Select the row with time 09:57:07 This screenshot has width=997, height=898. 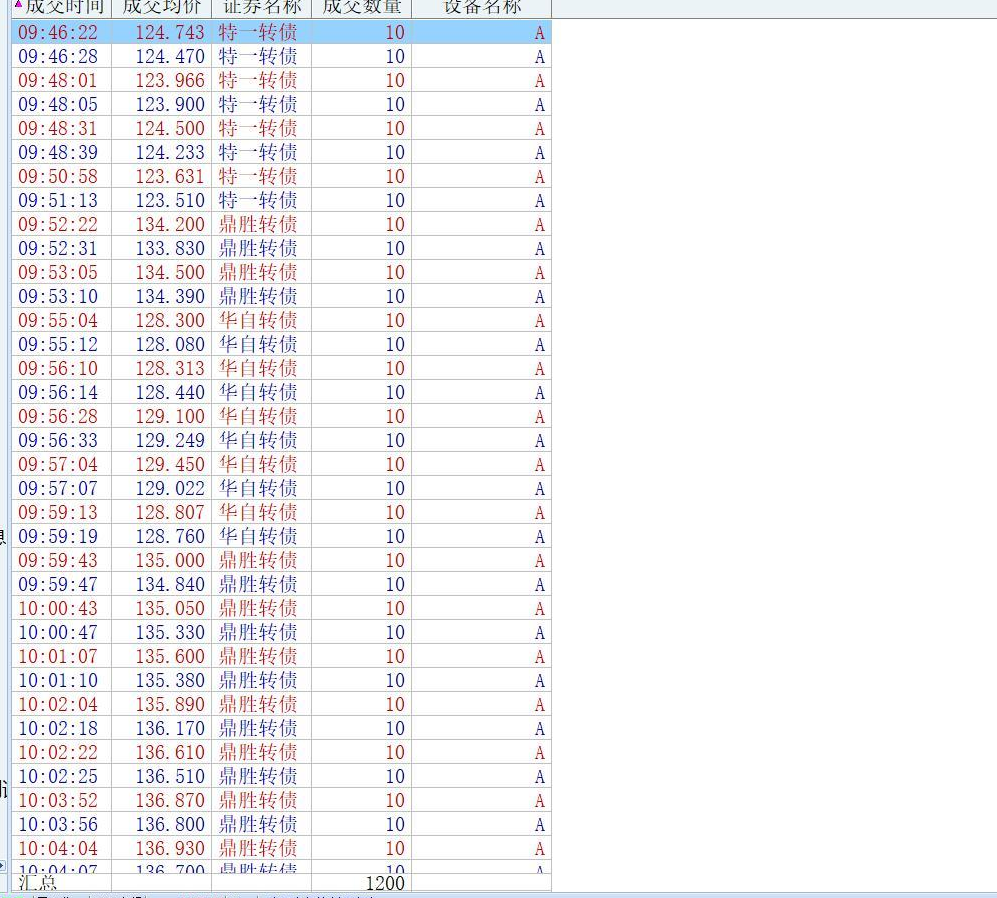click(x=281, y=488)
